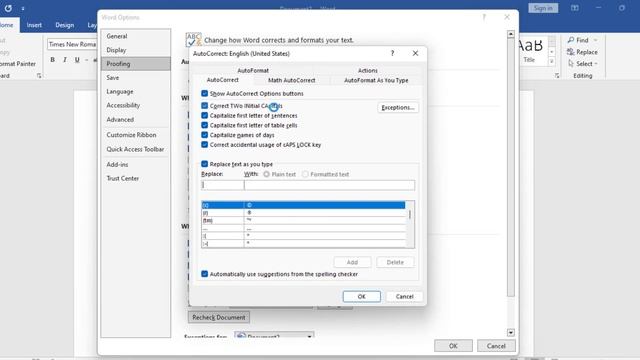Switch to the Actions tab

(368, 71)
